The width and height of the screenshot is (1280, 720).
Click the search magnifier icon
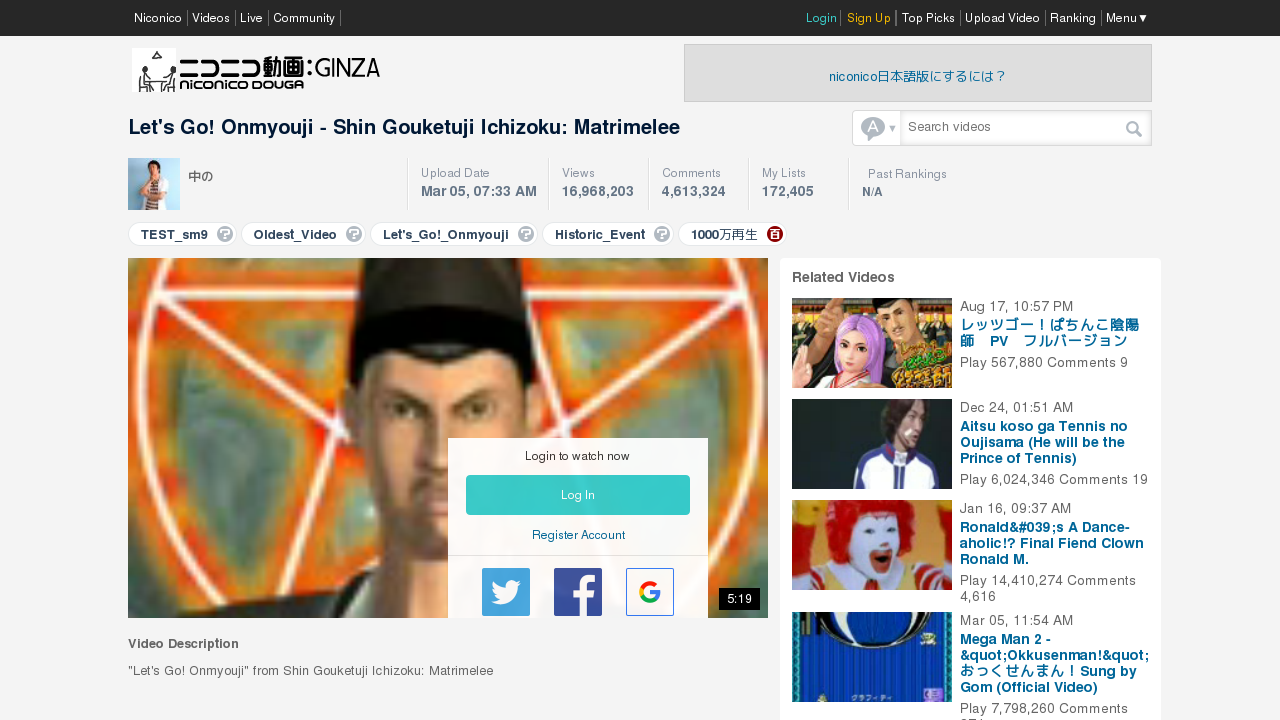coord(1134,128)
